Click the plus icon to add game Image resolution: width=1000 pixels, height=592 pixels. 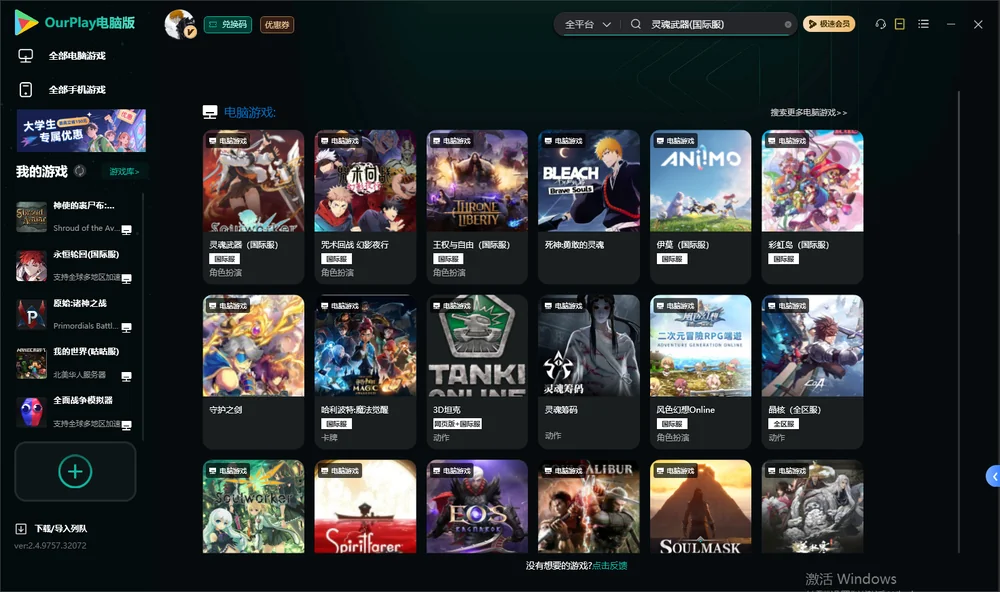(x=75, y=471)
